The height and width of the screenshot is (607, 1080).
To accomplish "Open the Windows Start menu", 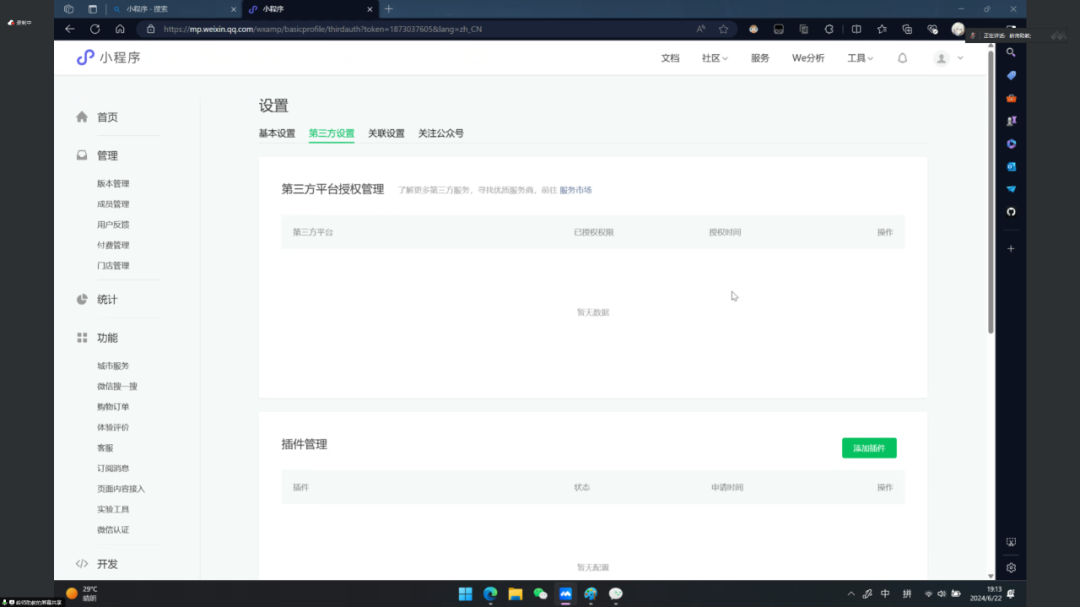I will [466, 594].
